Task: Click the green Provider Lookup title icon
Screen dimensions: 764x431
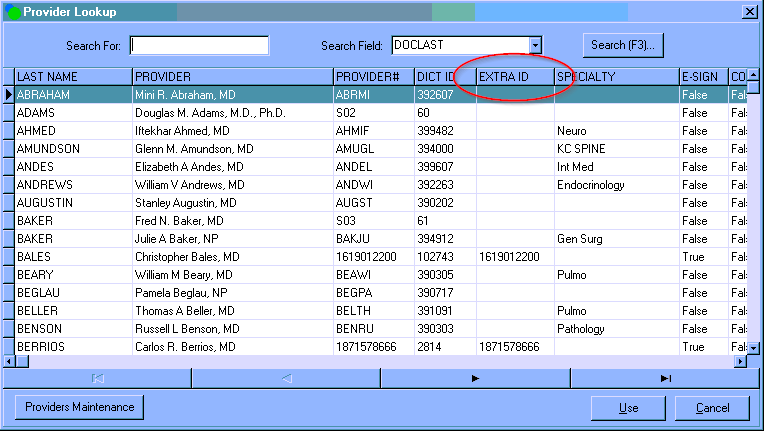Action: pyautogui.click(x=13, y=12)
